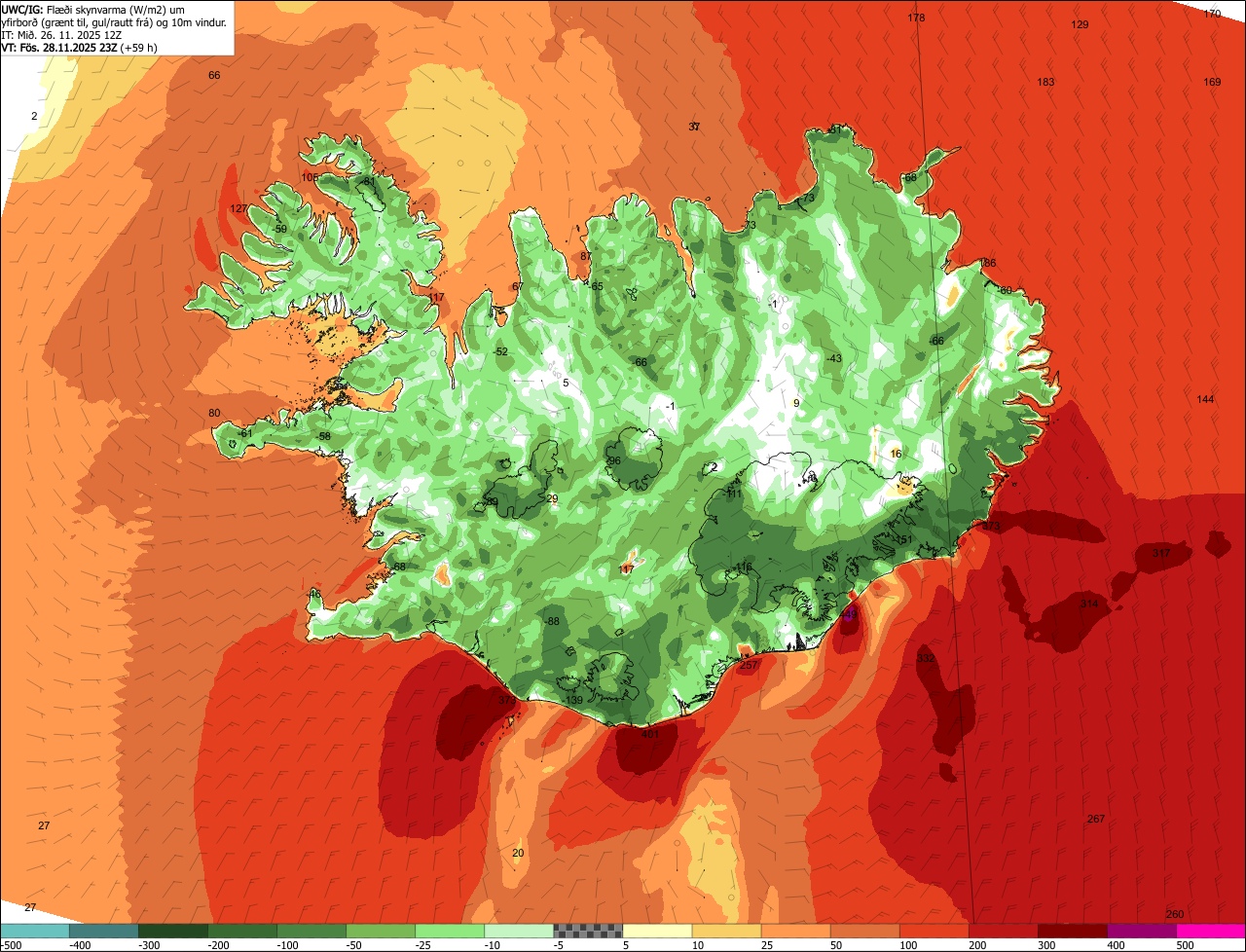Click the map value 37 north of Iceland
This screenshot has height=952, width=1246.
coord(694,127)
